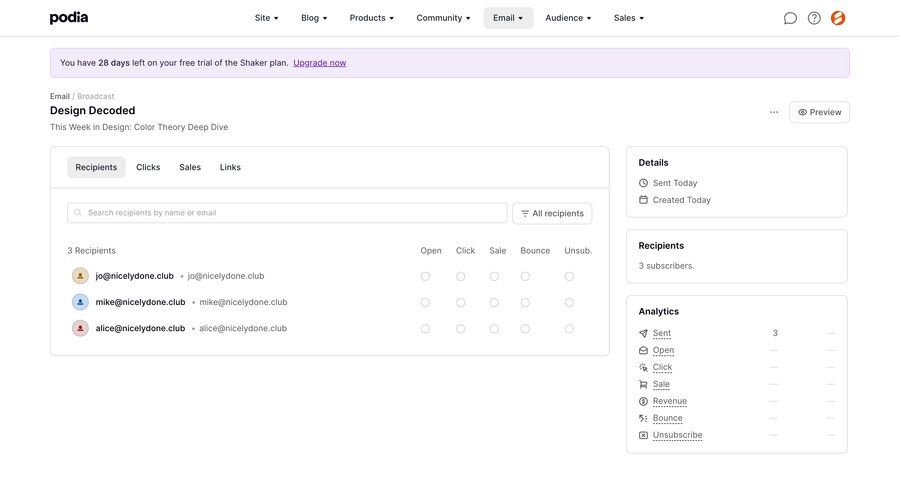The height and width of the screenshot is (484, 900).
Task: Switch to the Links tab
Action: pos(230,167)
